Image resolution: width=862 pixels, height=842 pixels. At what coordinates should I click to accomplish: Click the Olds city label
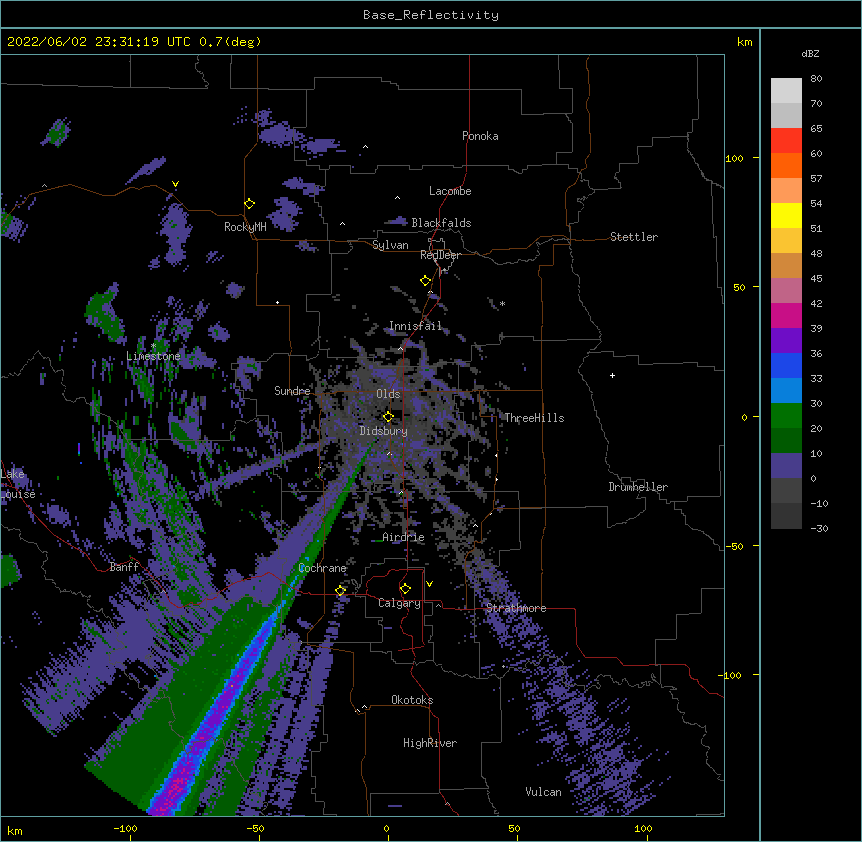388,394
